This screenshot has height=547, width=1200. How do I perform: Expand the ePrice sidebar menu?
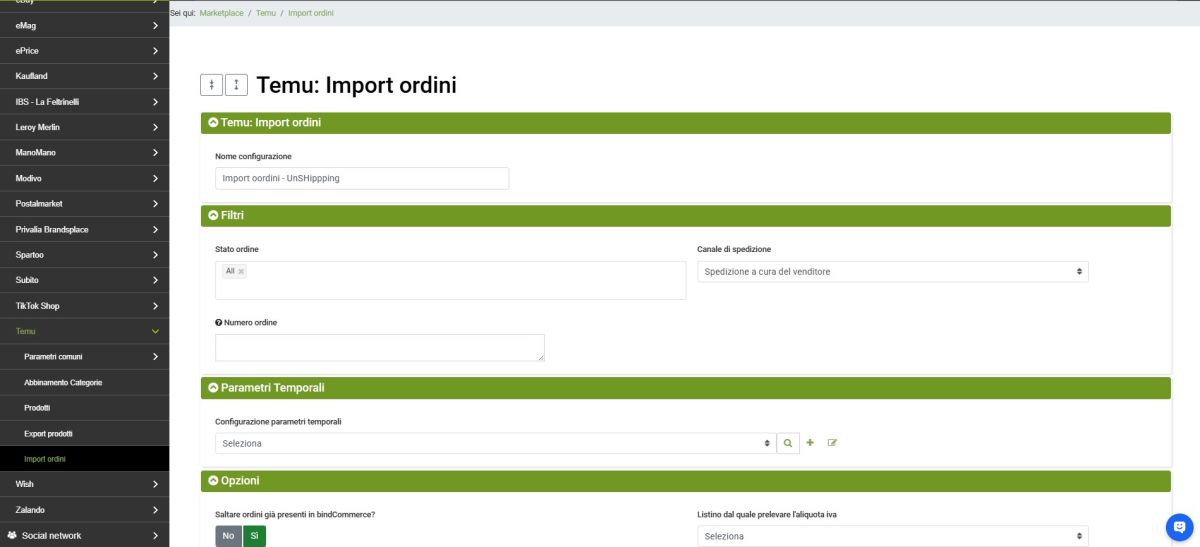[x=84, y=50]
